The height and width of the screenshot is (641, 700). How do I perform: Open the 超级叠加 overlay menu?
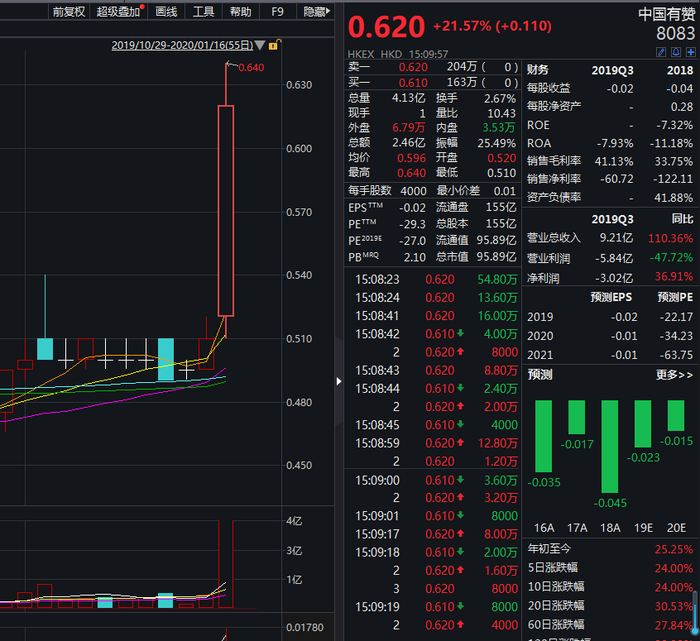click(120, 12)
